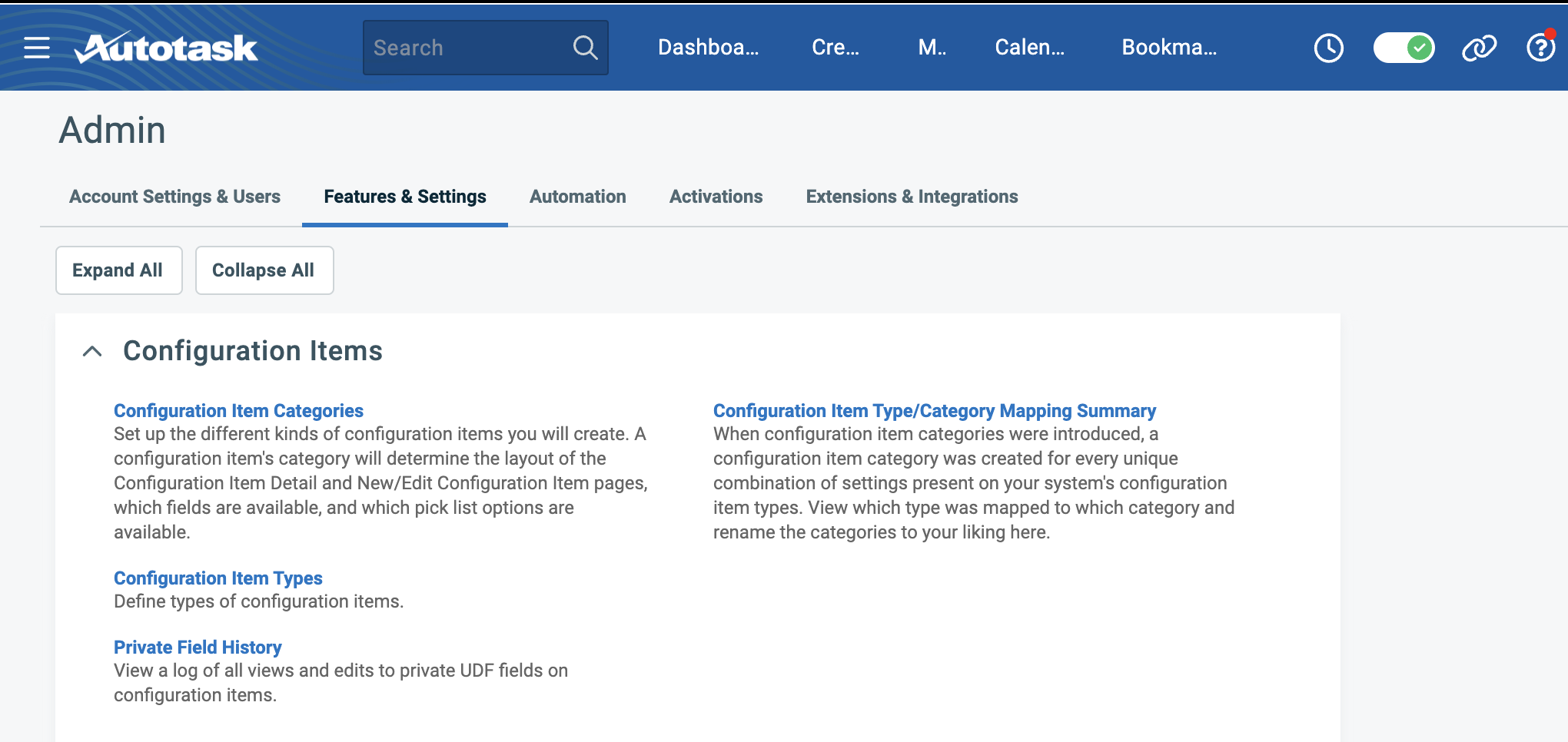Click text 'Define types of configuration items.'
1568x742 pixels.
258,601
